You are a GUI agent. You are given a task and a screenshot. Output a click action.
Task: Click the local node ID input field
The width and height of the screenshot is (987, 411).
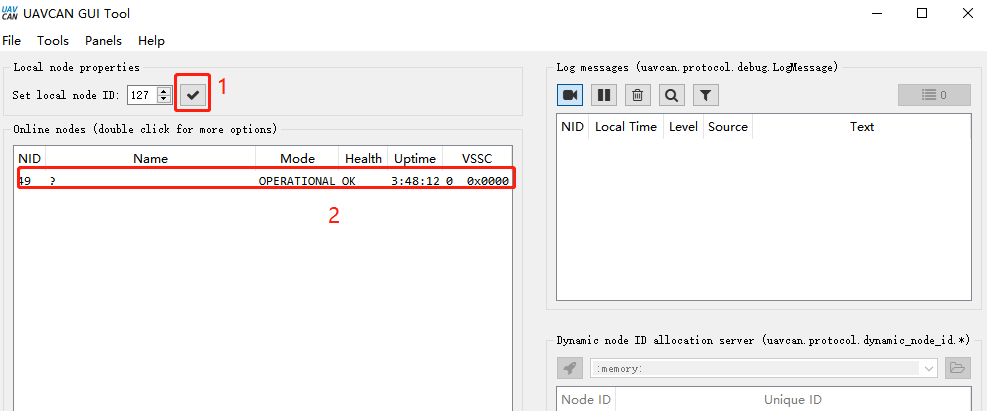(x=141, y=95)
